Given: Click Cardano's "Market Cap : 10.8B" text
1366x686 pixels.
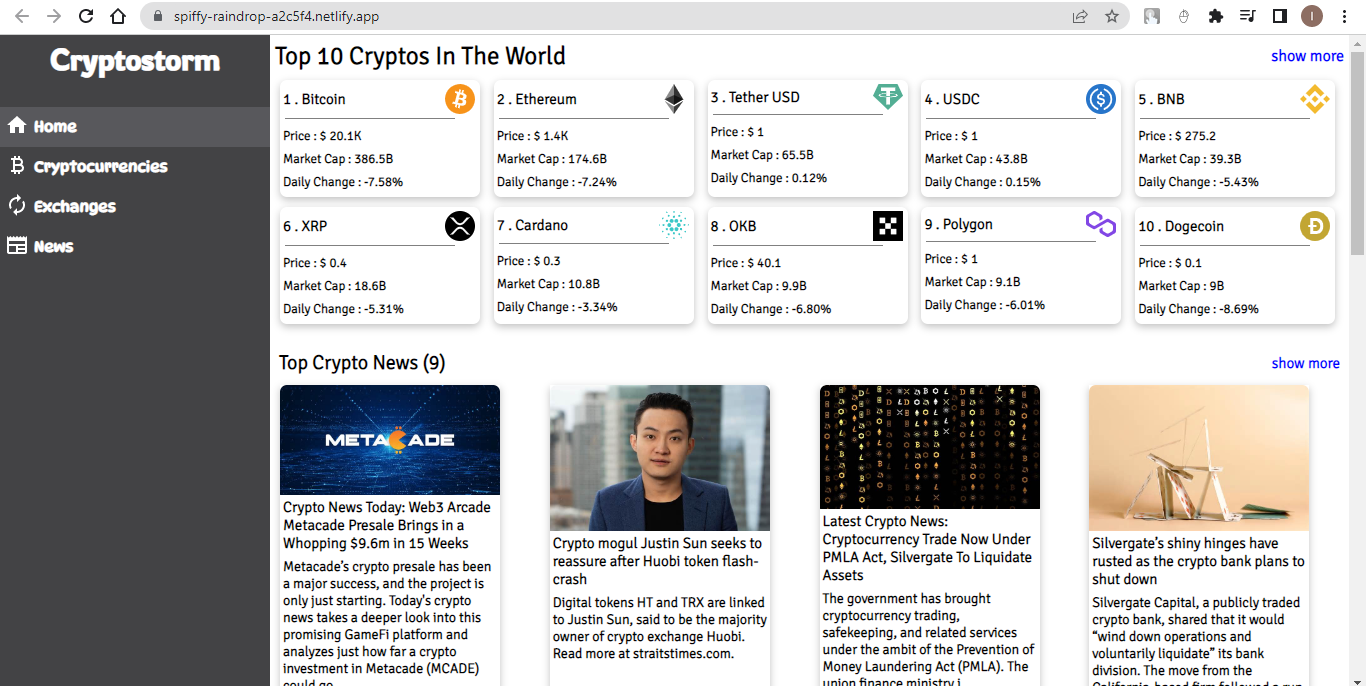Looking at the screenshot, I should pyautogui.click(x=548, y=284).
